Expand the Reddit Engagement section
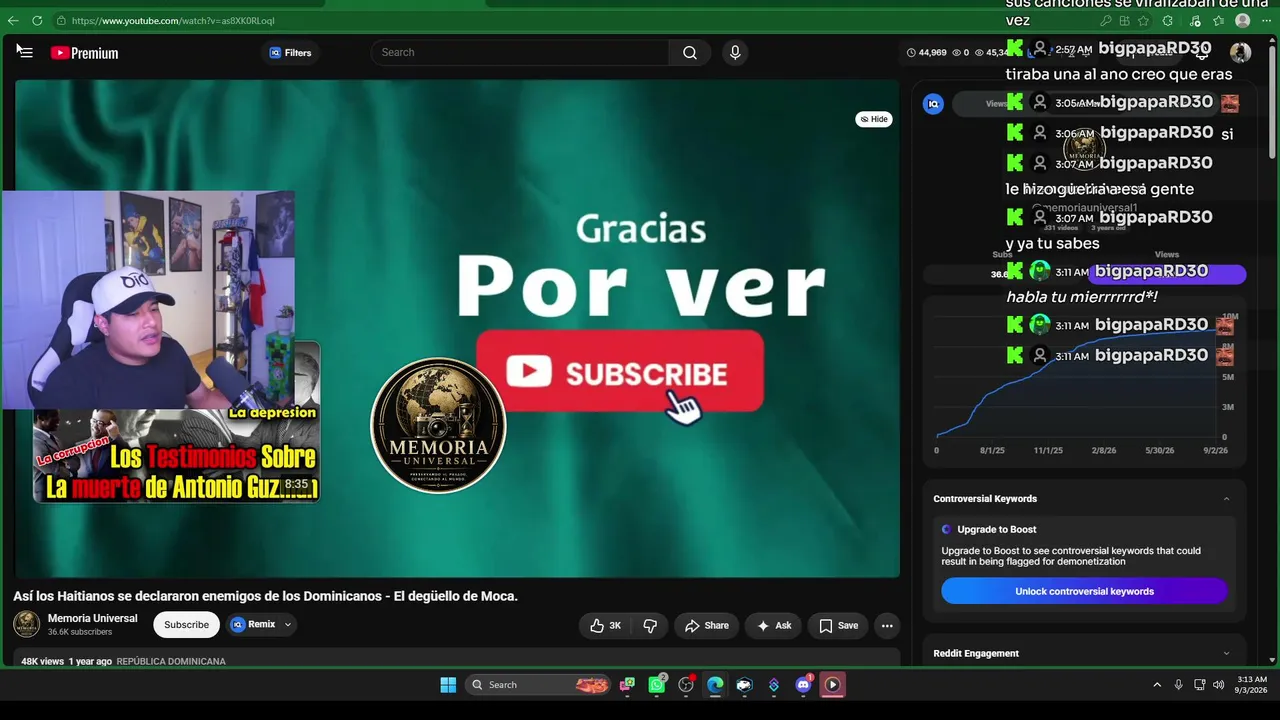This screenshot has height=720, width=1280. [1227, 654]
